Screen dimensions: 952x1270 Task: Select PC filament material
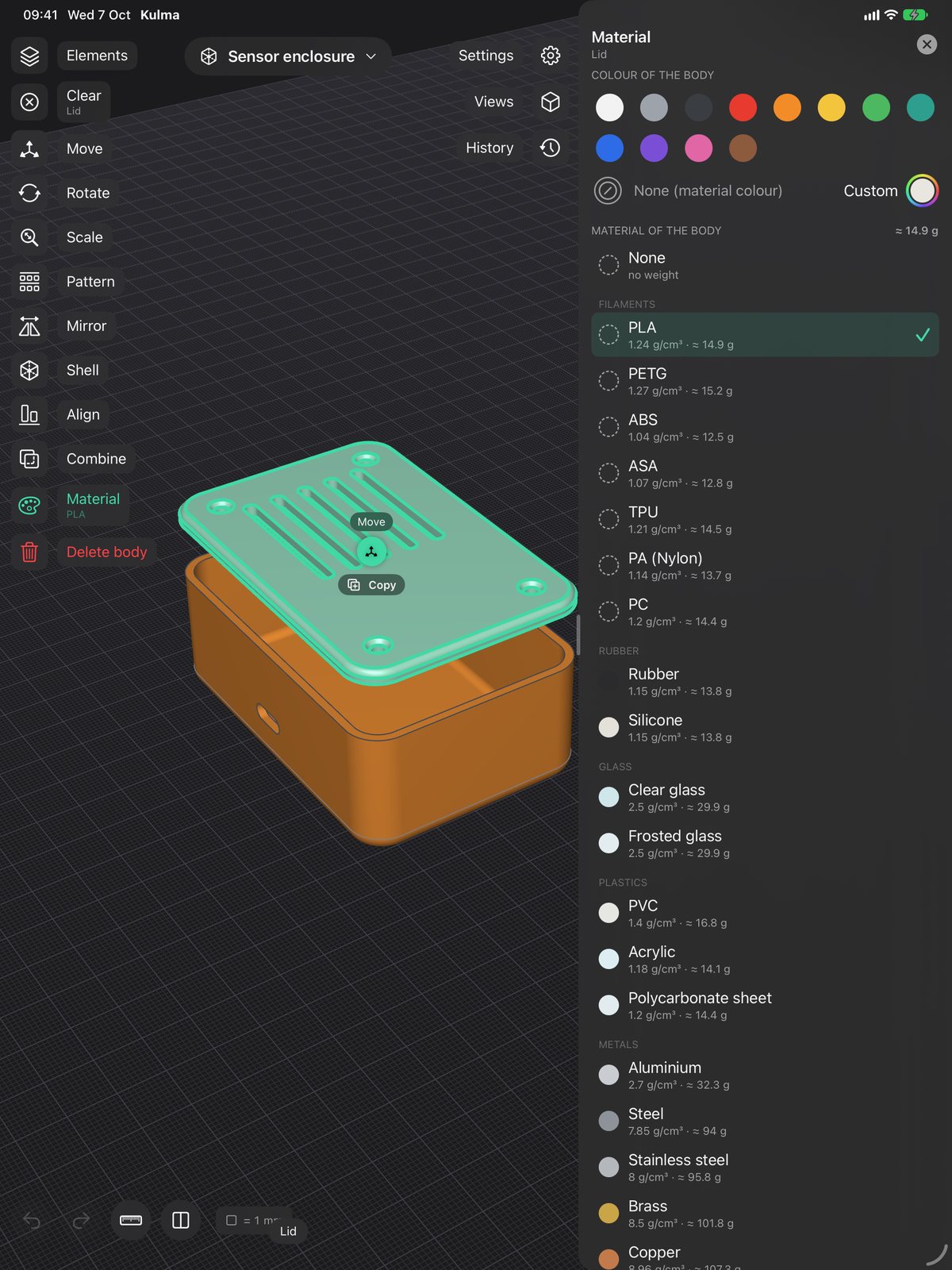765,611
